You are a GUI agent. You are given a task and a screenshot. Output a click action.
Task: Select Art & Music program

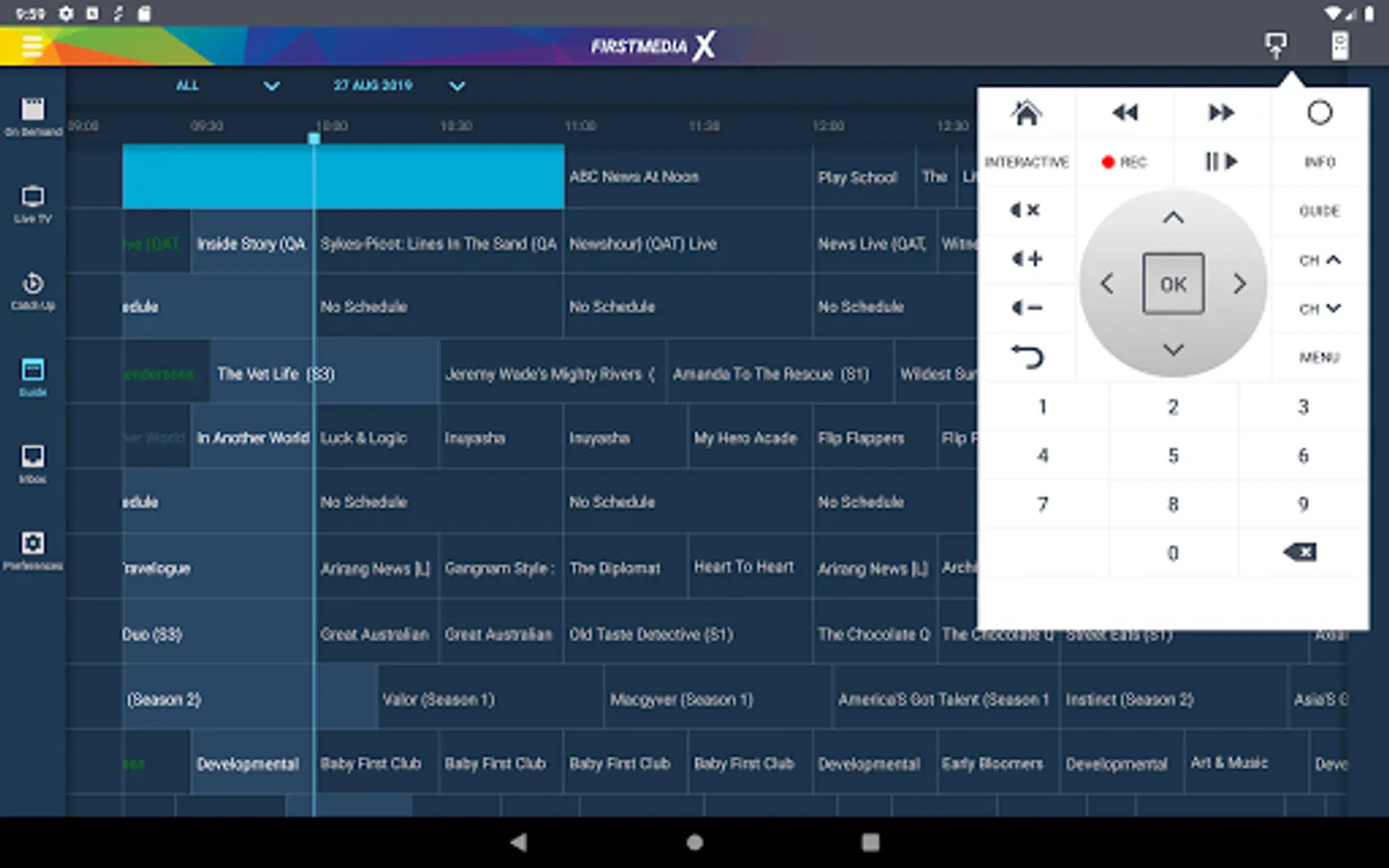tap(1245, 763)
